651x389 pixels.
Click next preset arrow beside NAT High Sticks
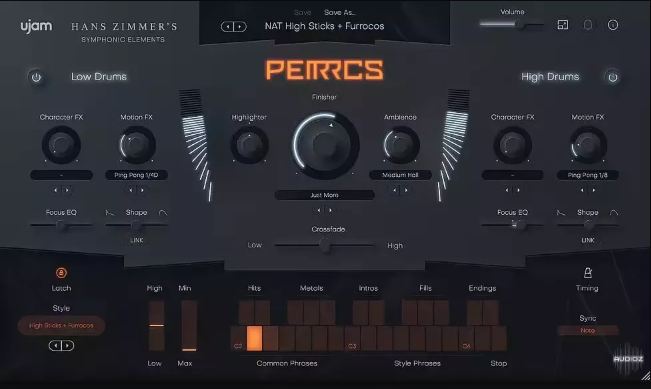click(x=240, y=27)
